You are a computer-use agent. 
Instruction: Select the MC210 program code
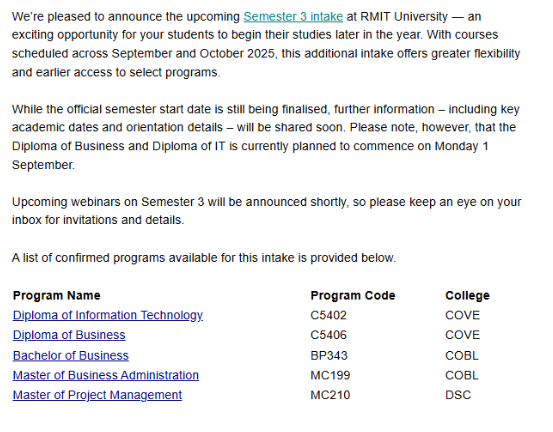coord(330,395)
